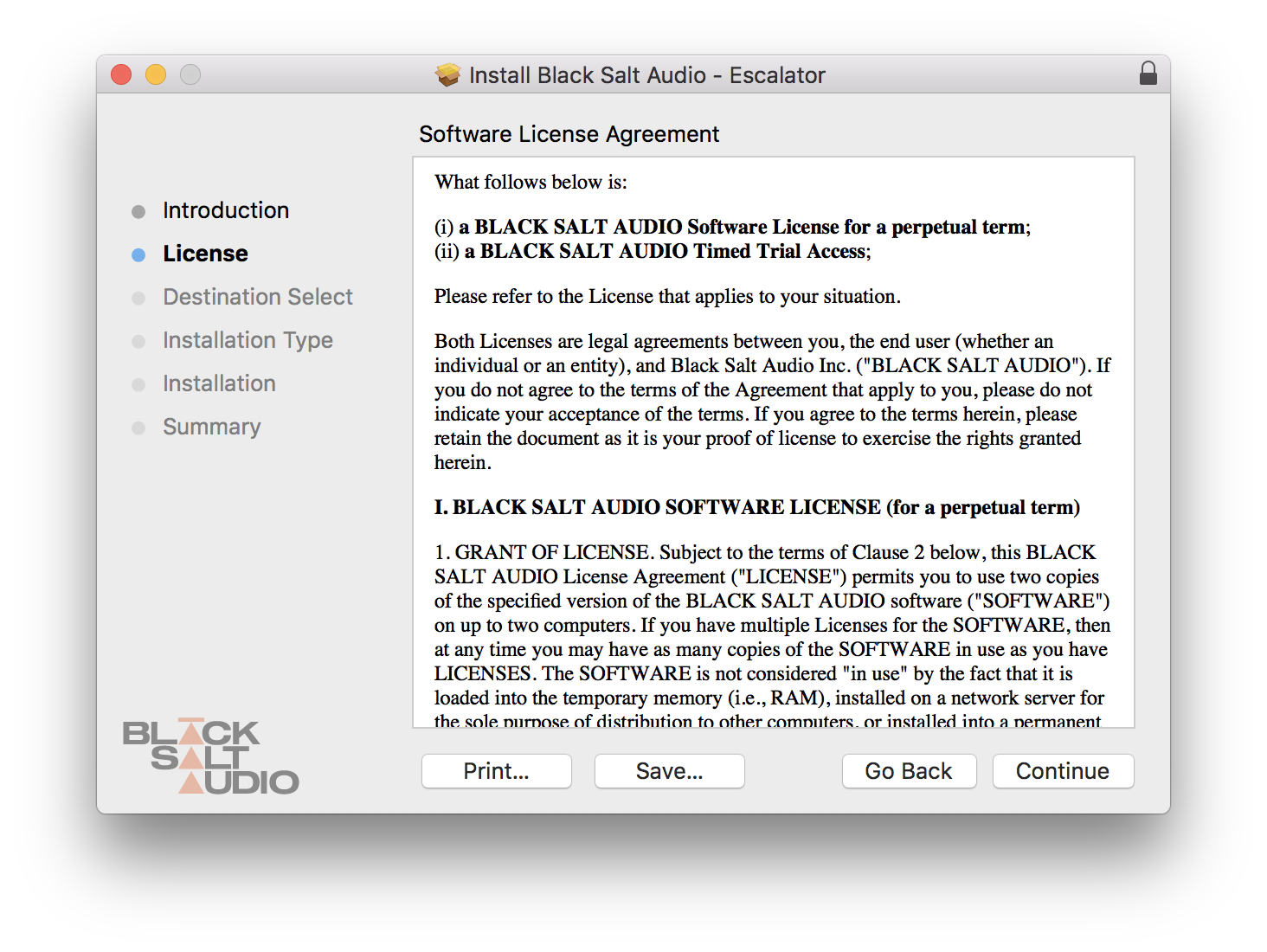The image size is (1267, 952).
Task: Click the gray bullet beside Introduction
Action: (x=138, y=211)
